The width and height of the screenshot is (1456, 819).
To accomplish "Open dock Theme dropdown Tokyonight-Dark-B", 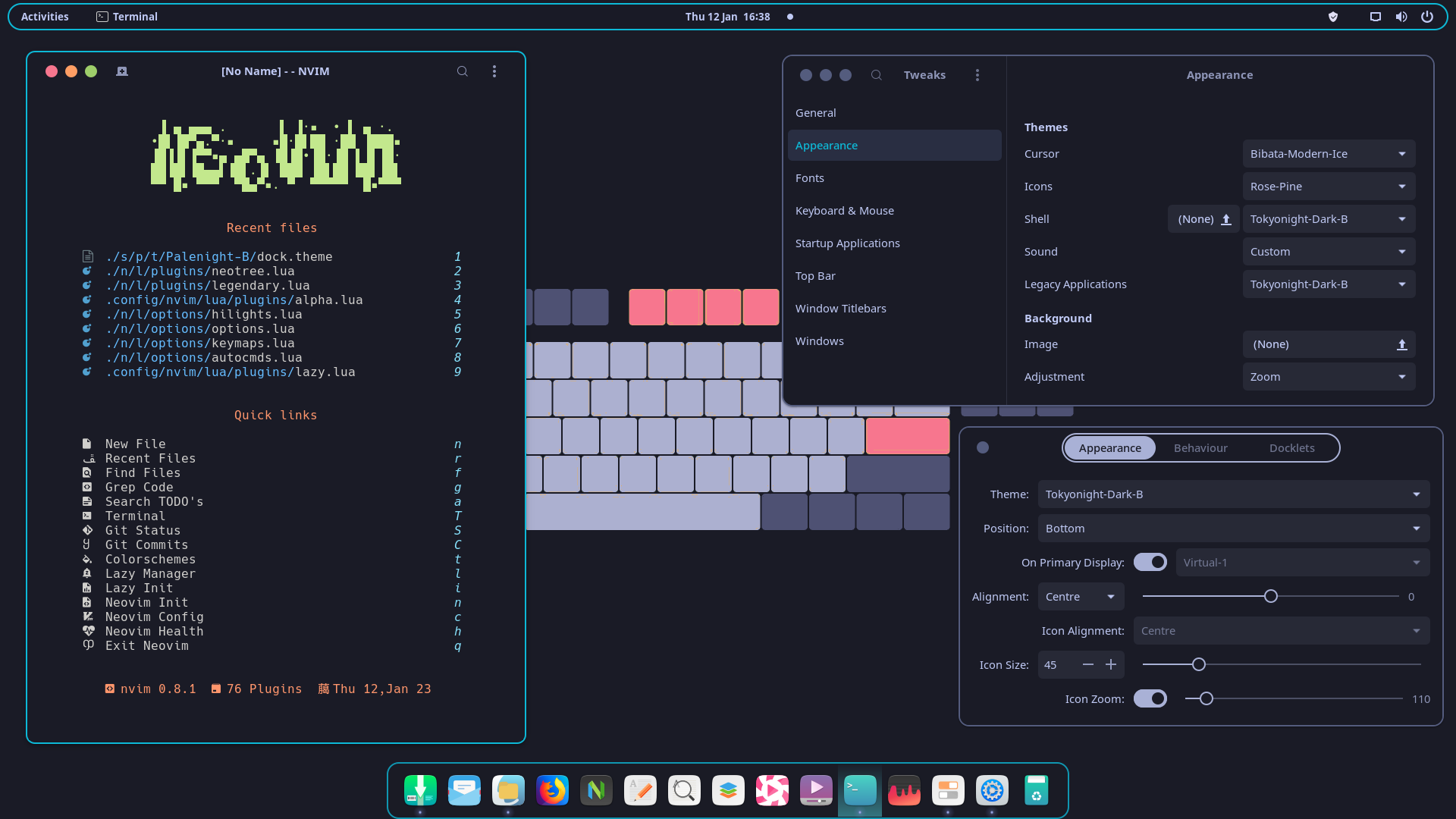I will click(1234, 494).
